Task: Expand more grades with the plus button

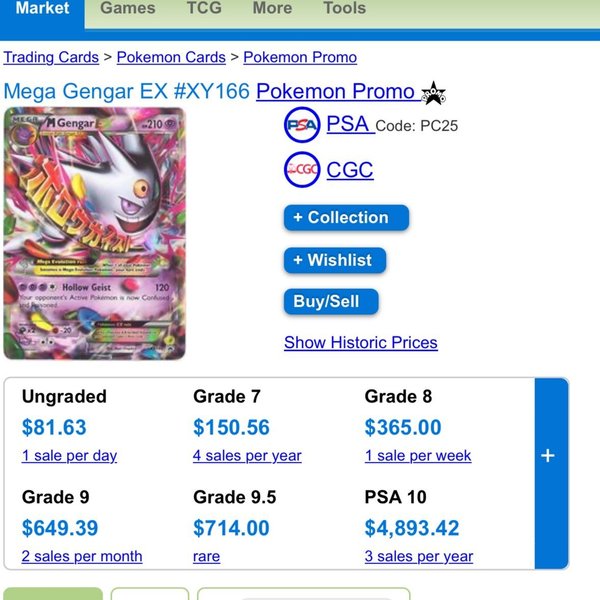Action: coord(547,456)
